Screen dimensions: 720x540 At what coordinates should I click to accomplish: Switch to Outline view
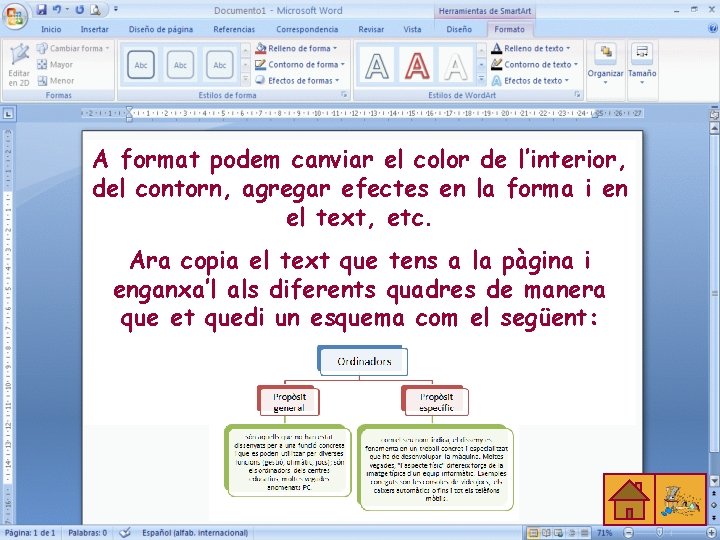(572, 533)
